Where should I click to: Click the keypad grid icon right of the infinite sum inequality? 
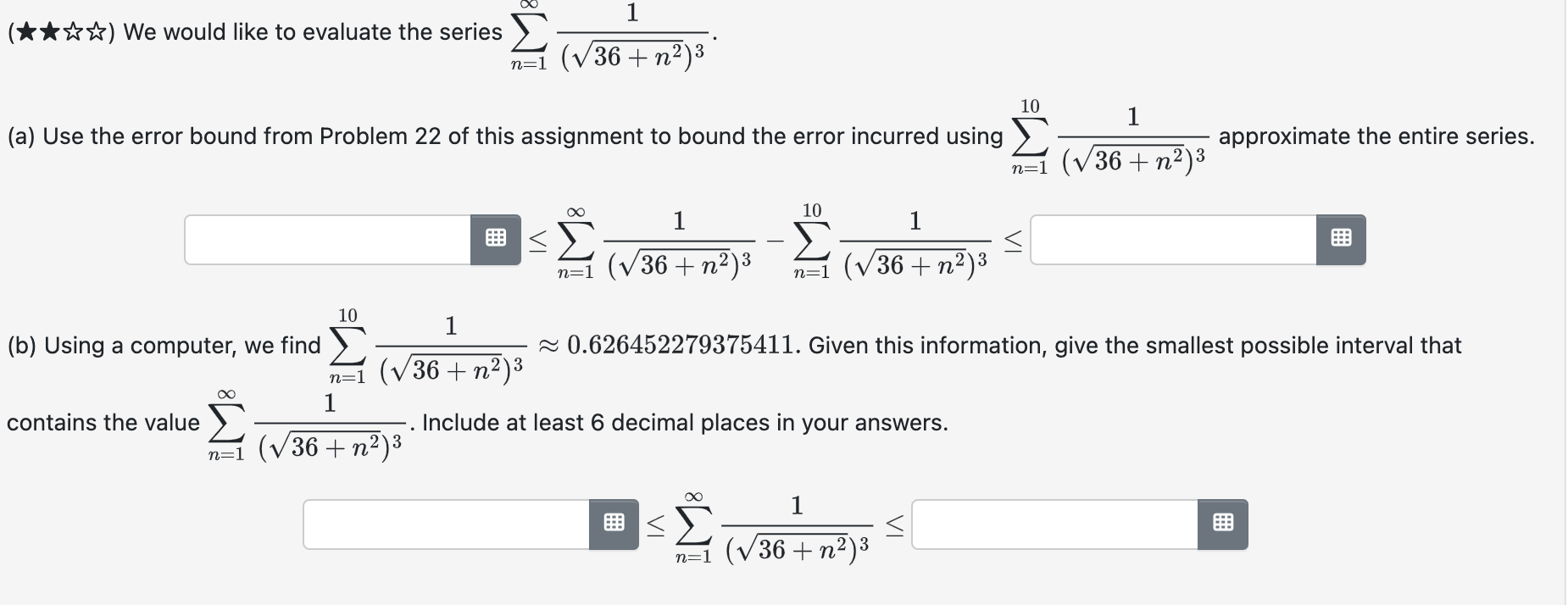click(x=1222, y=524)
